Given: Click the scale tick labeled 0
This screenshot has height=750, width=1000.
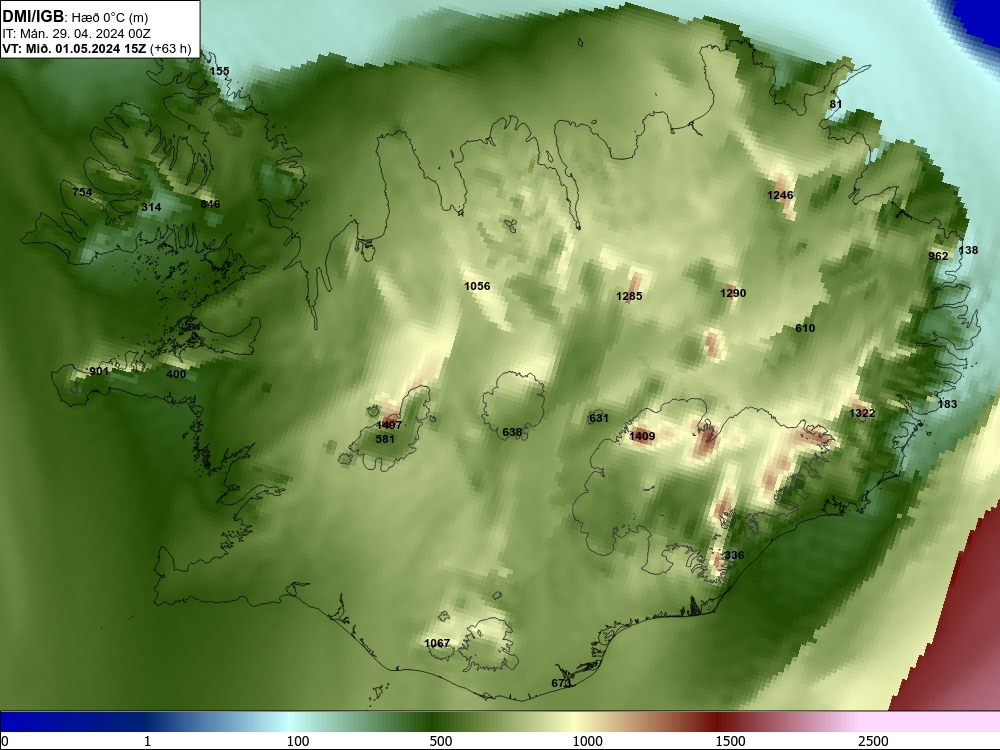Looking at the screenshot, I should click(5, 741).
